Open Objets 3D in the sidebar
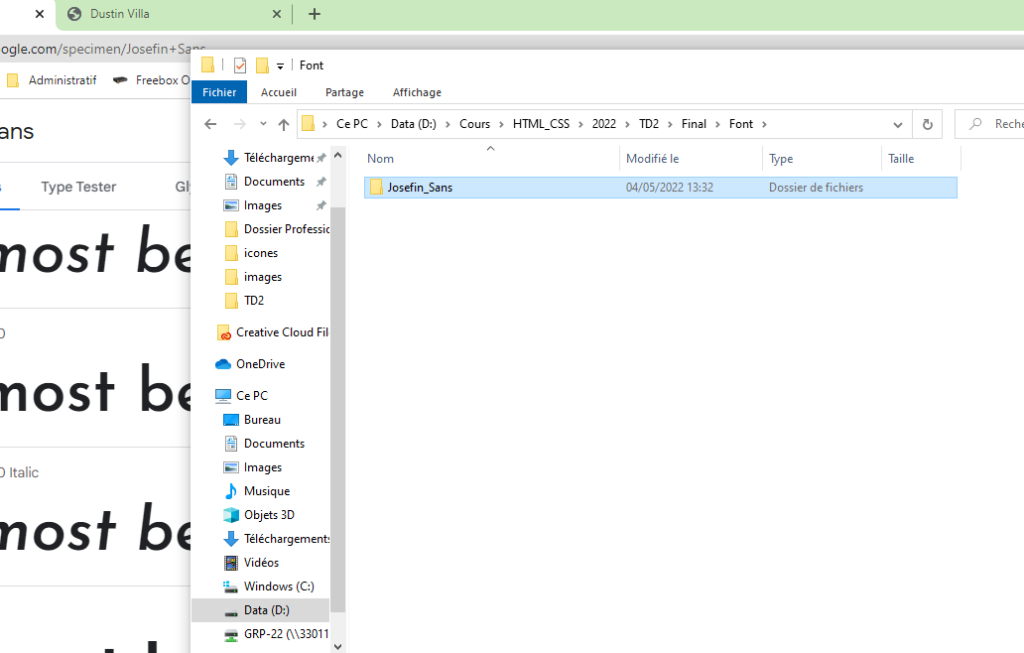This screenshot has height=653, width=1024. pos(268,515)
